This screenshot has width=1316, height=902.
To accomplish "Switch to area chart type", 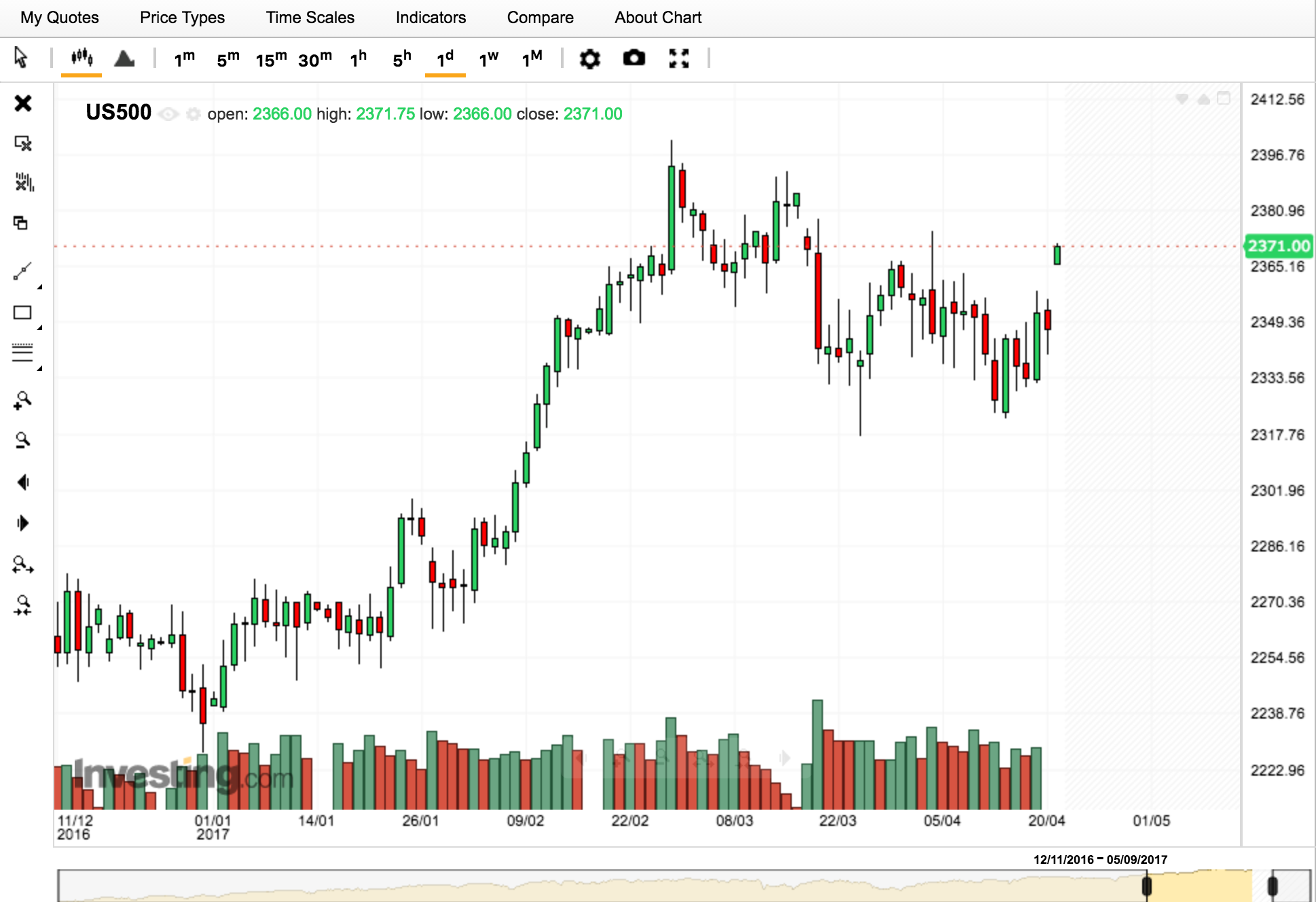I will click(124, 58).
